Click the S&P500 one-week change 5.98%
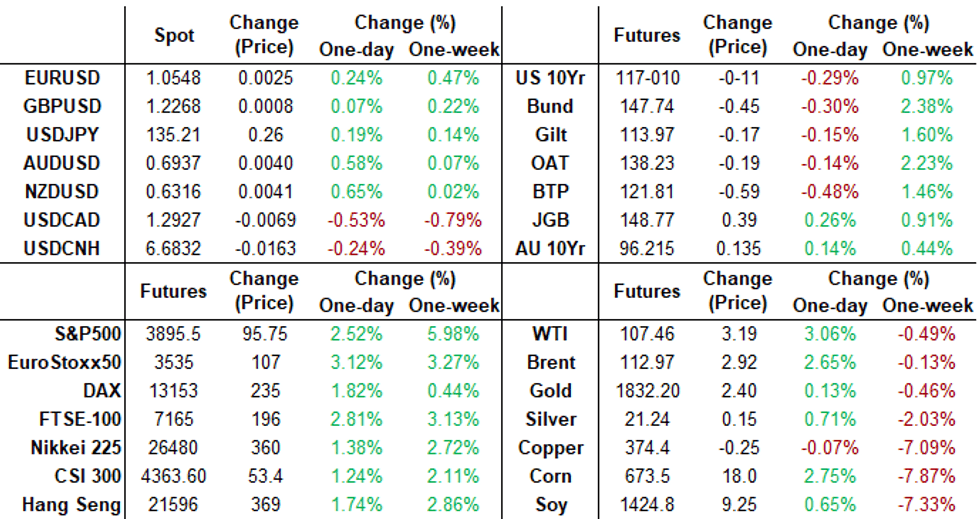This screenshot has height=519, width=980. [456, 333]
